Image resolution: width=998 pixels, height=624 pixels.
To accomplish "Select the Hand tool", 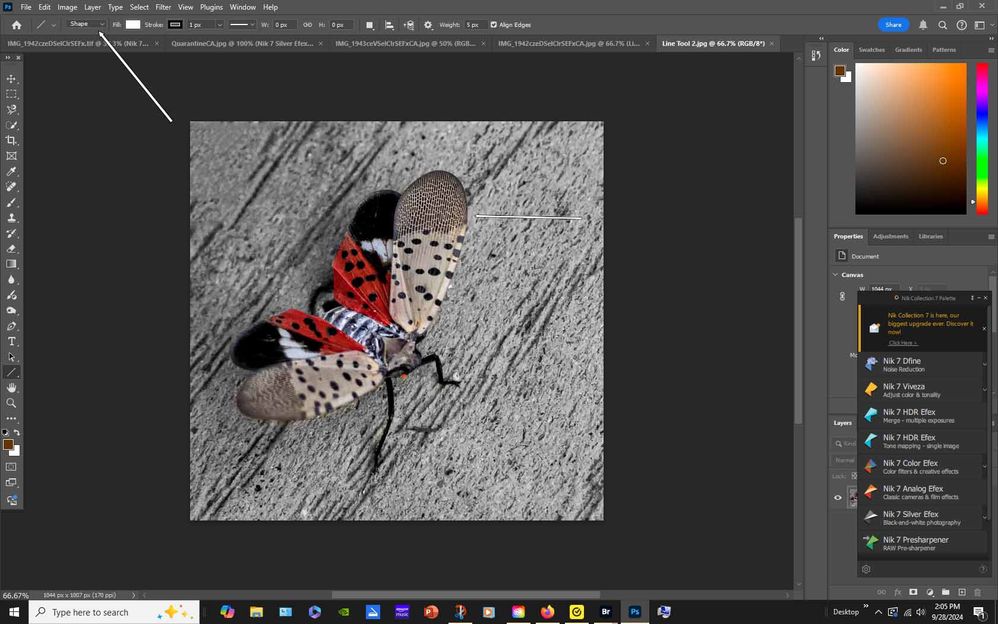I will 12,388.
